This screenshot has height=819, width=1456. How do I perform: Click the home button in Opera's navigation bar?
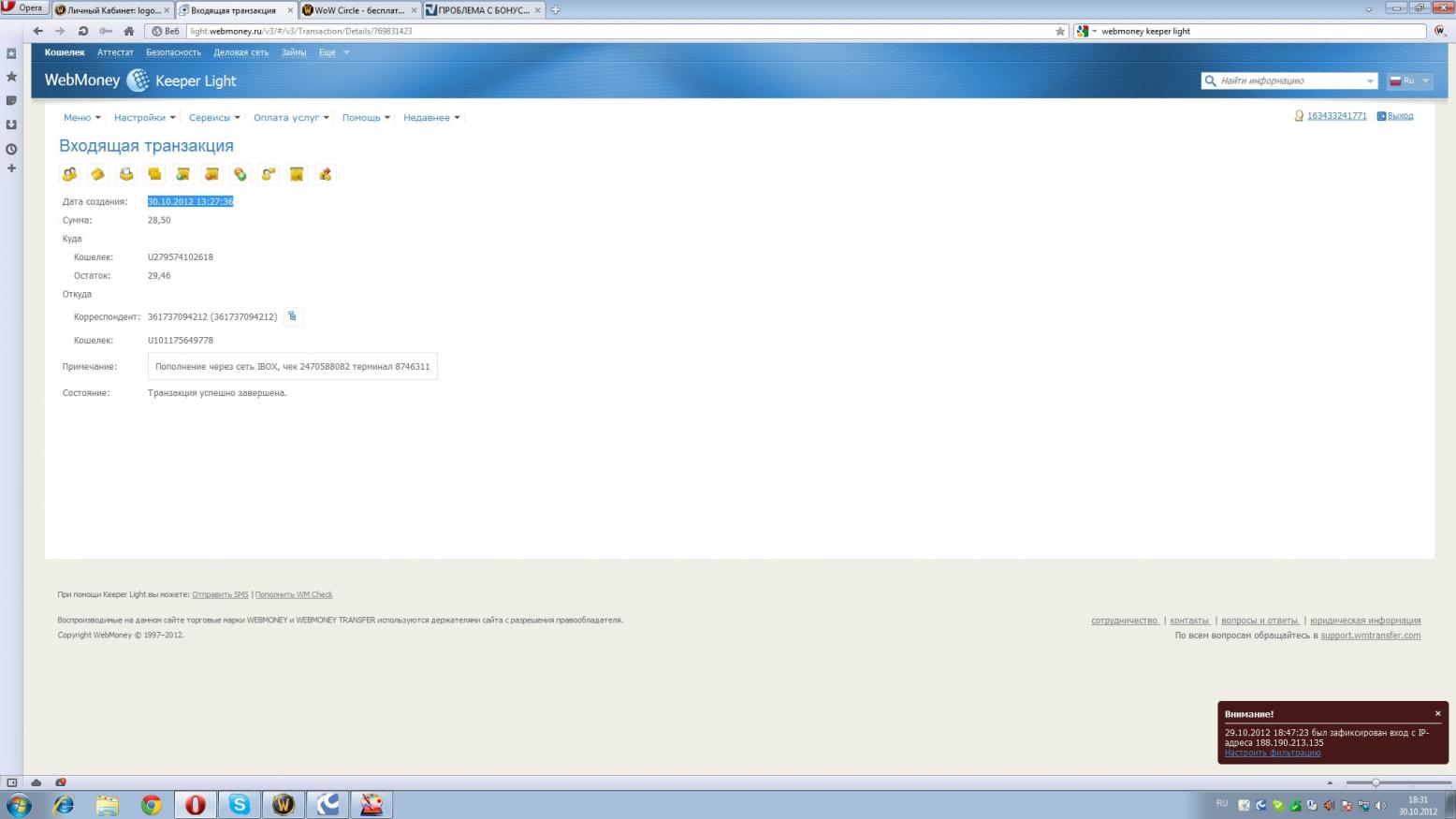[x=129, y=31]
